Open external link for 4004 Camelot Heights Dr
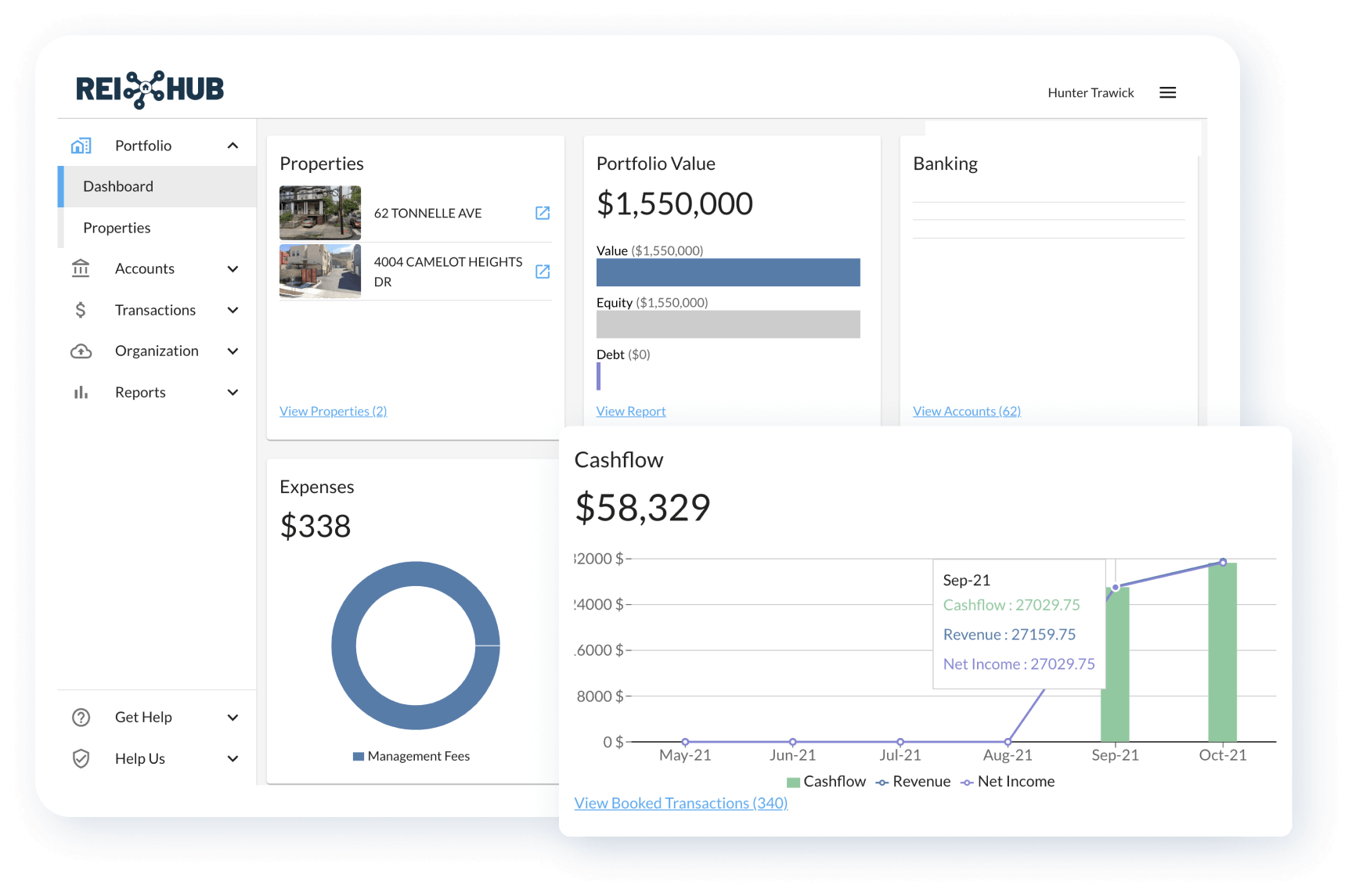 543,272
